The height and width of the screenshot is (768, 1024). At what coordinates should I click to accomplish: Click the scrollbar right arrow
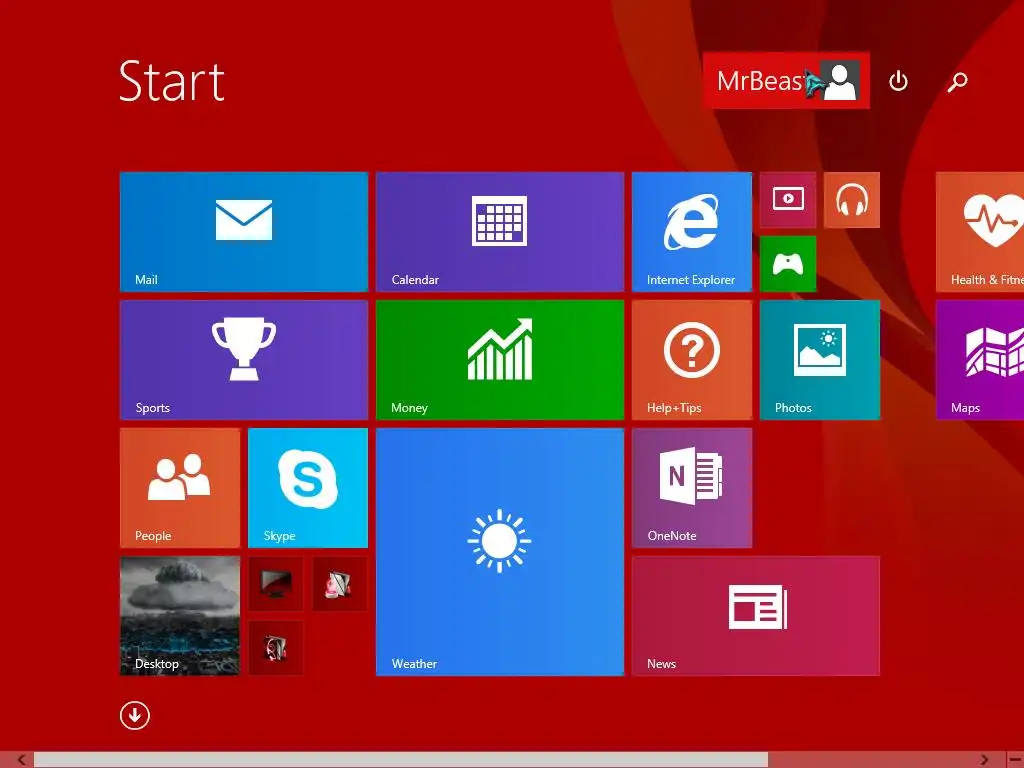(x=984, y=760)
